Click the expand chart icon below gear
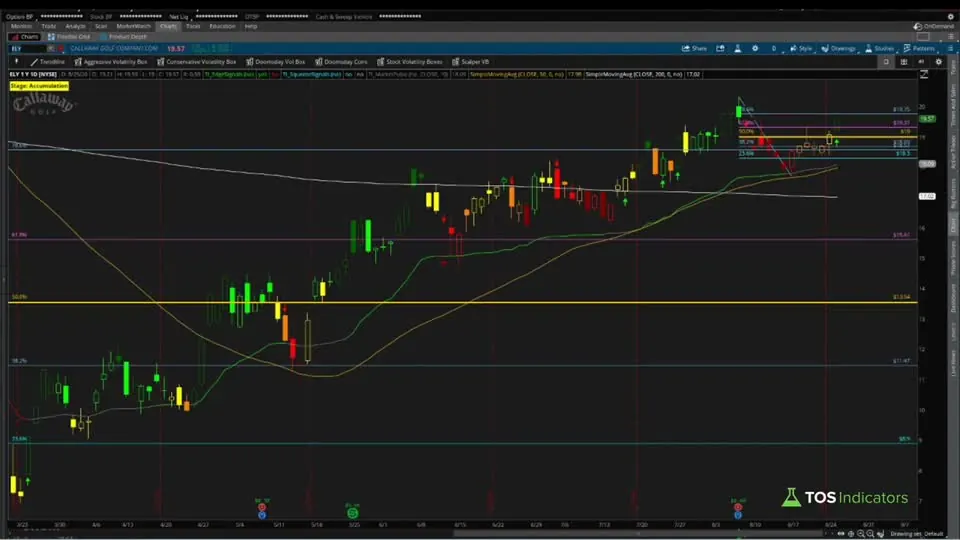 click(924, 75)
